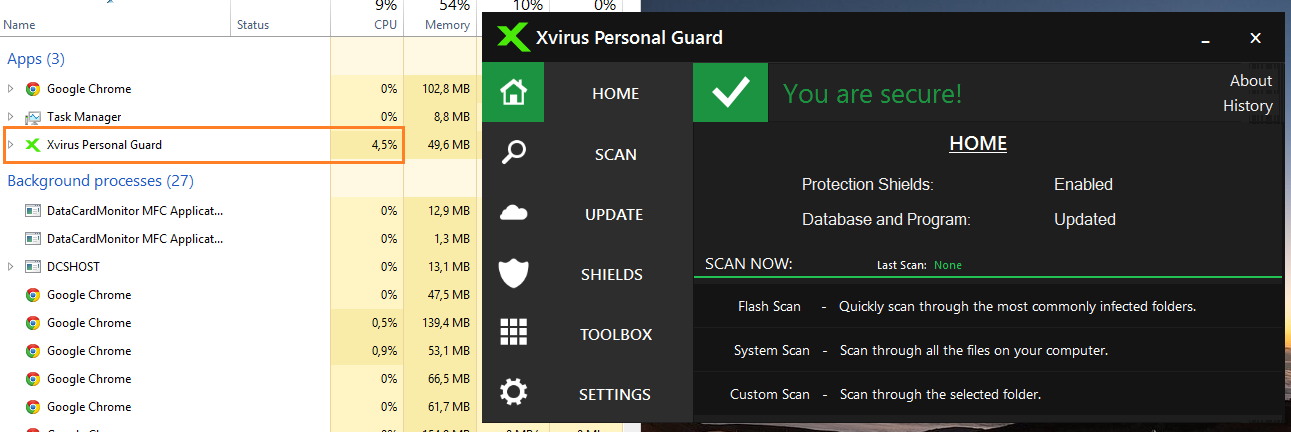Select the 4,5% CPU value for Xvirus
This screenshot has width=1291, height=432.
tap(384, 145)
